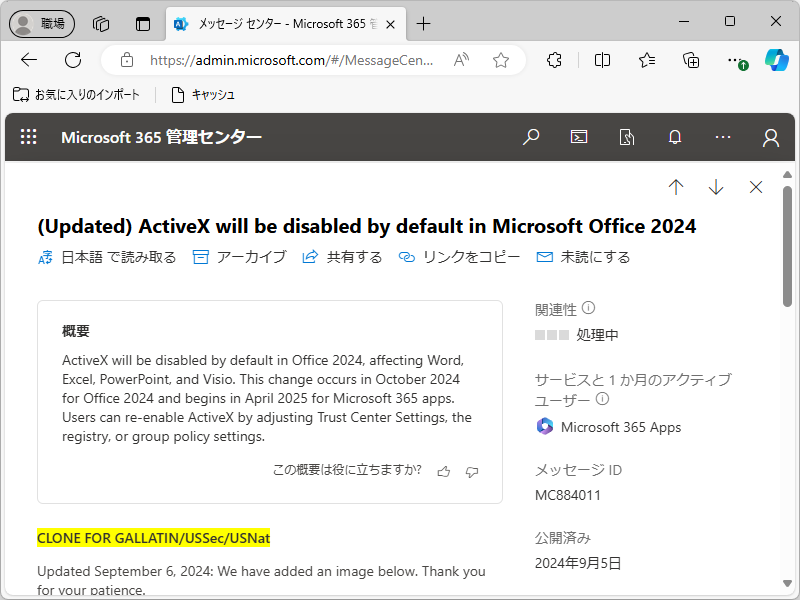Screen dimensions: 800x600
Task: Open the notifications bell
Action: pos(675,138)
